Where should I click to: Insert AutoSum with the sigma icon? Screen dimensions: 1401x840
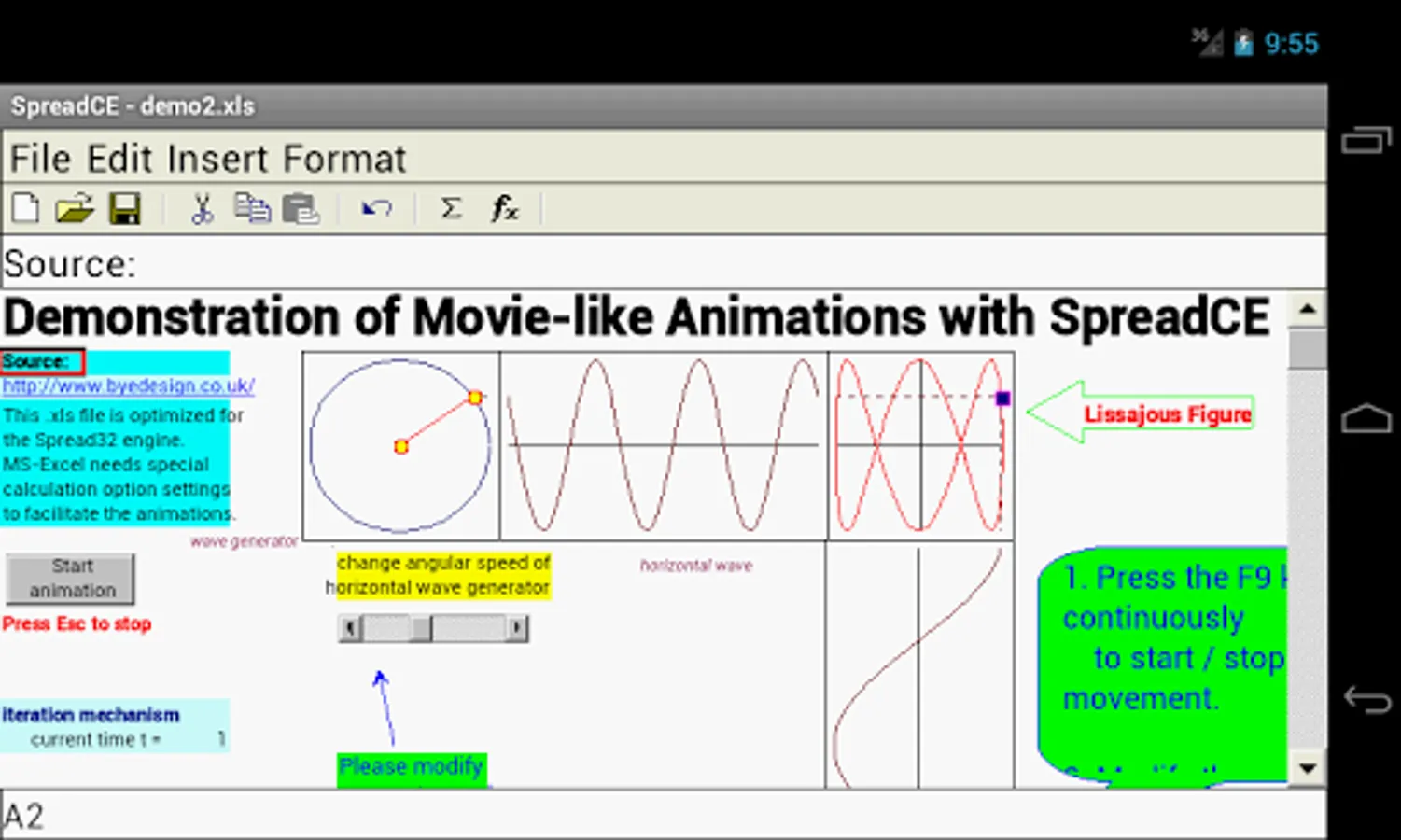tap(451, 208)
